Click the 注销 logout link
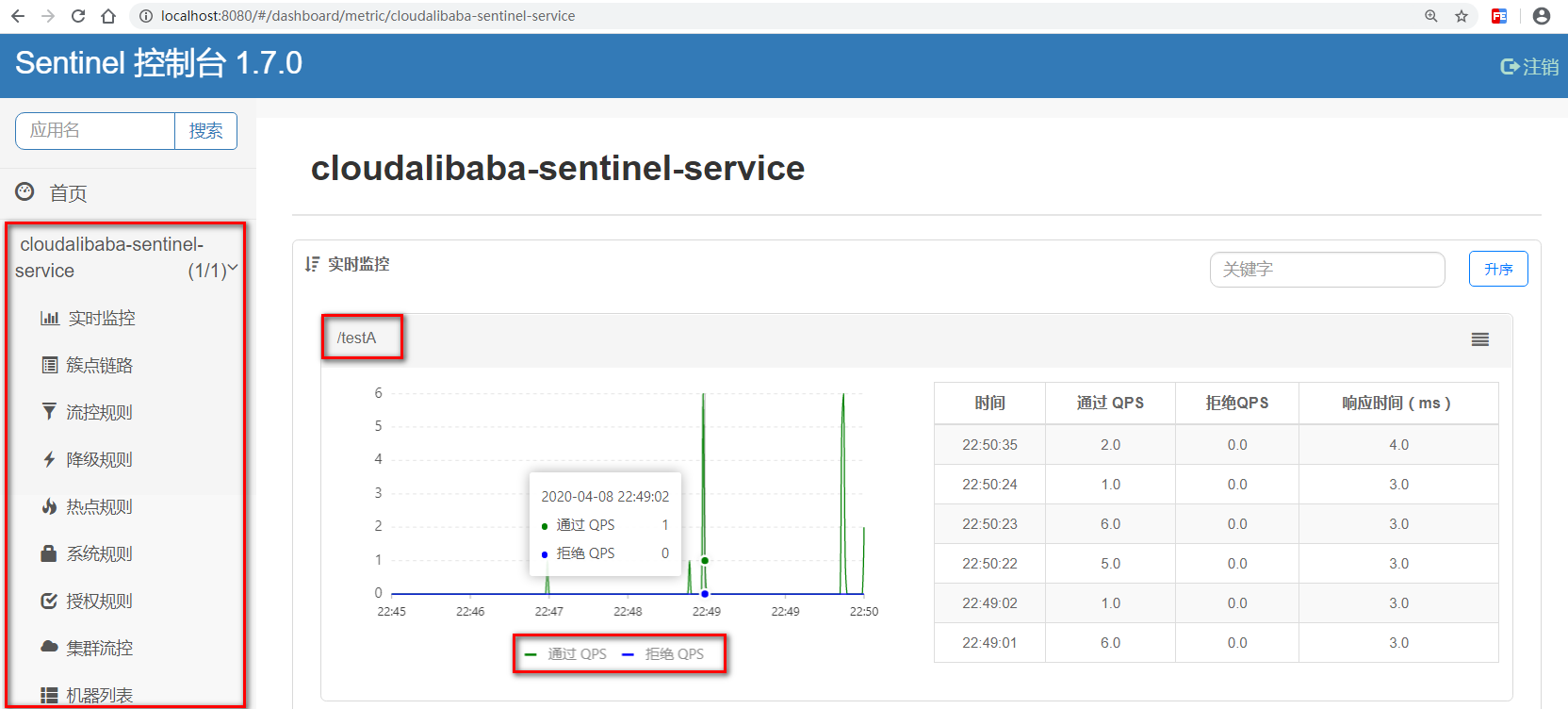Viewport: 1568px width, 709px height. pyautogui.click(x=1541, y=67)
